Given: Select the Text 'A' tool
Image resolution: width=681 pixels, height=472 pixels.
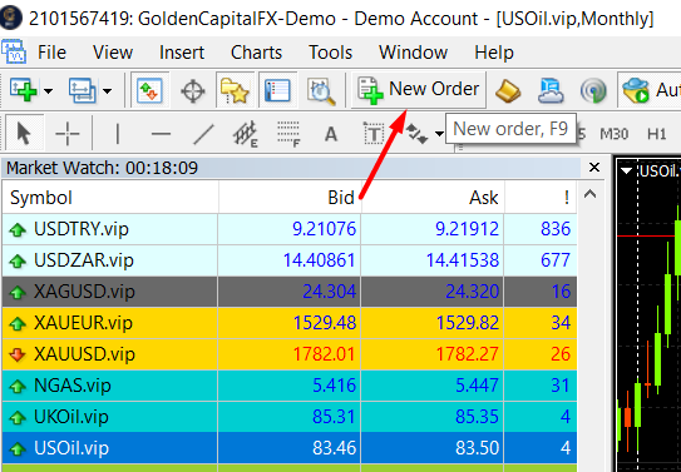Looking at the screenshot, I should [331, 134].
